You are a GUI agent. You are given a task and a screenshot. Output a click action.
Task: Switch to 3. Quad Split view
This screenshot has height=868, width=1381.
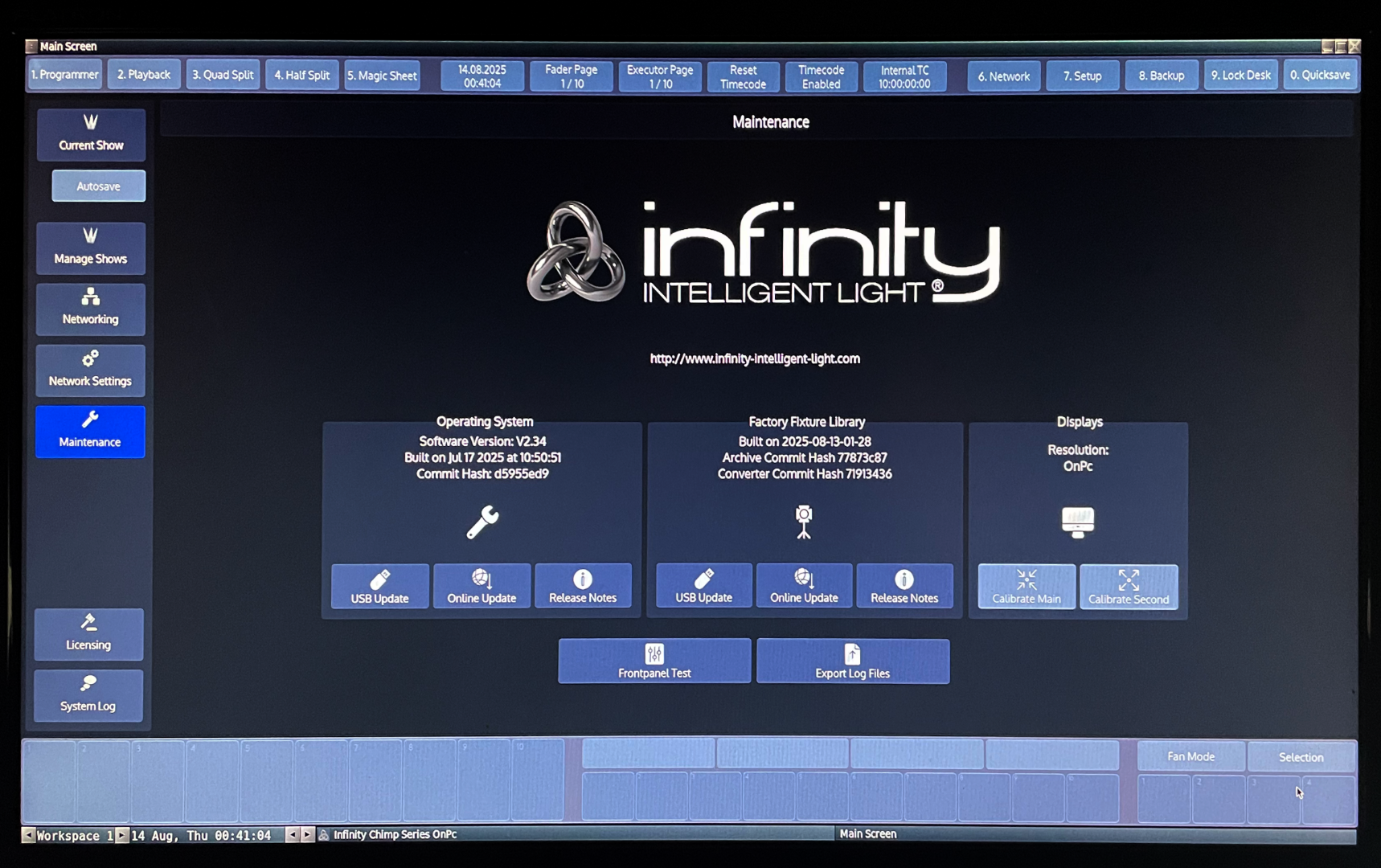[223, 75]
